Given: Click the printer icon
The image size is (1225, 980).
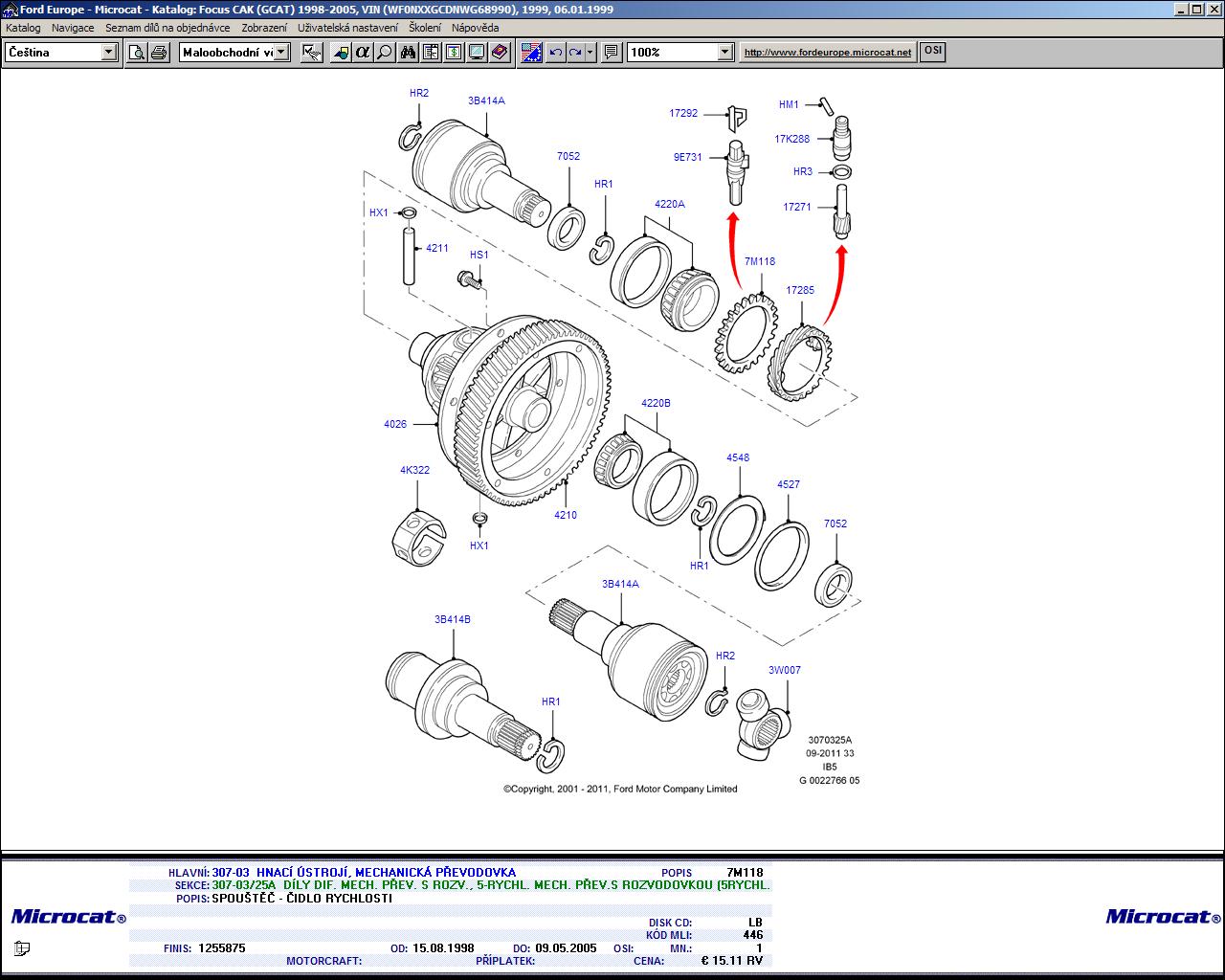Looking at the screenshot, I should click(159, 53).
